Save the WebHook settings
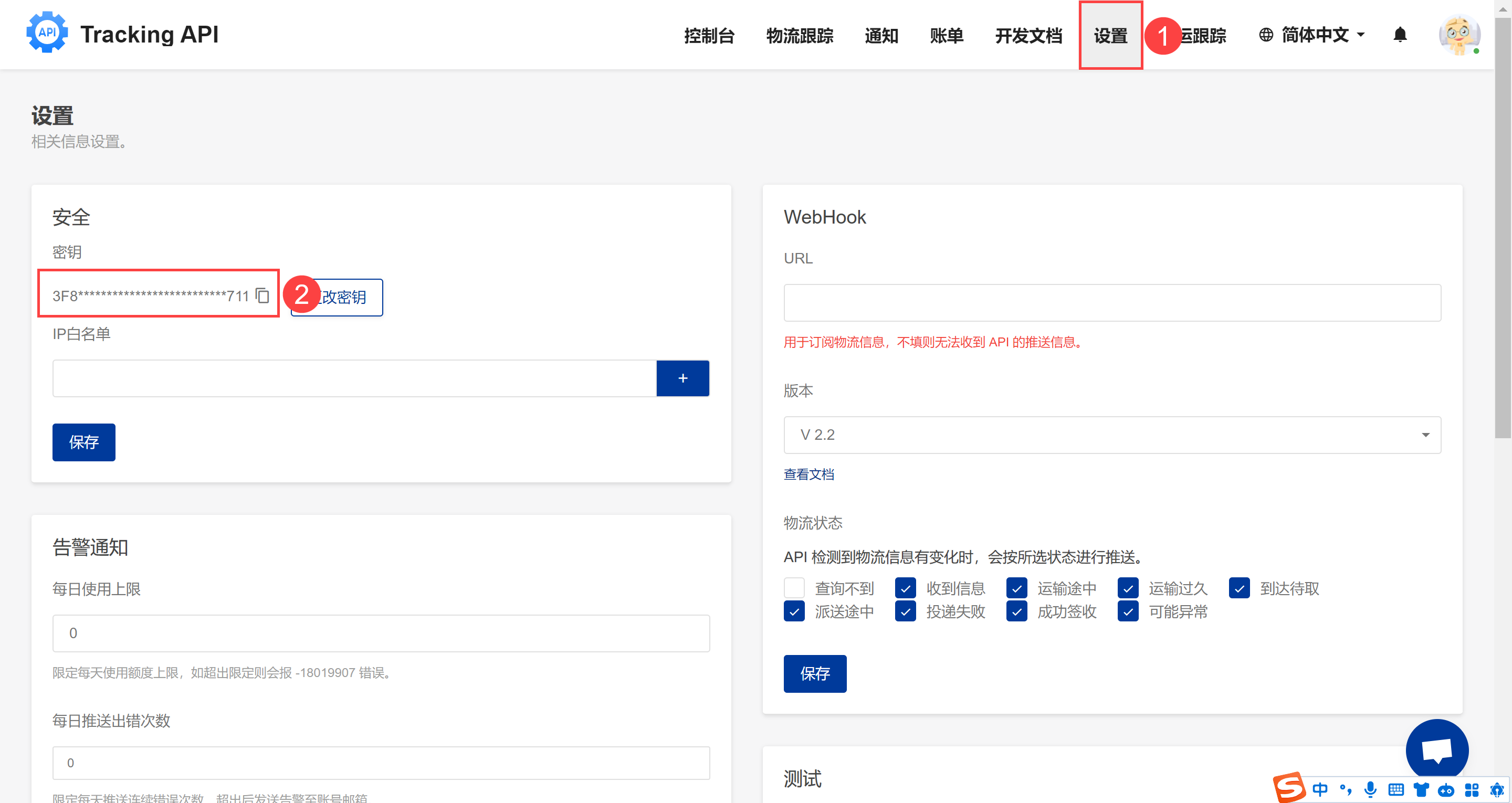The height and width of the screenshot is (803, 1512). [x=814, y=673]
